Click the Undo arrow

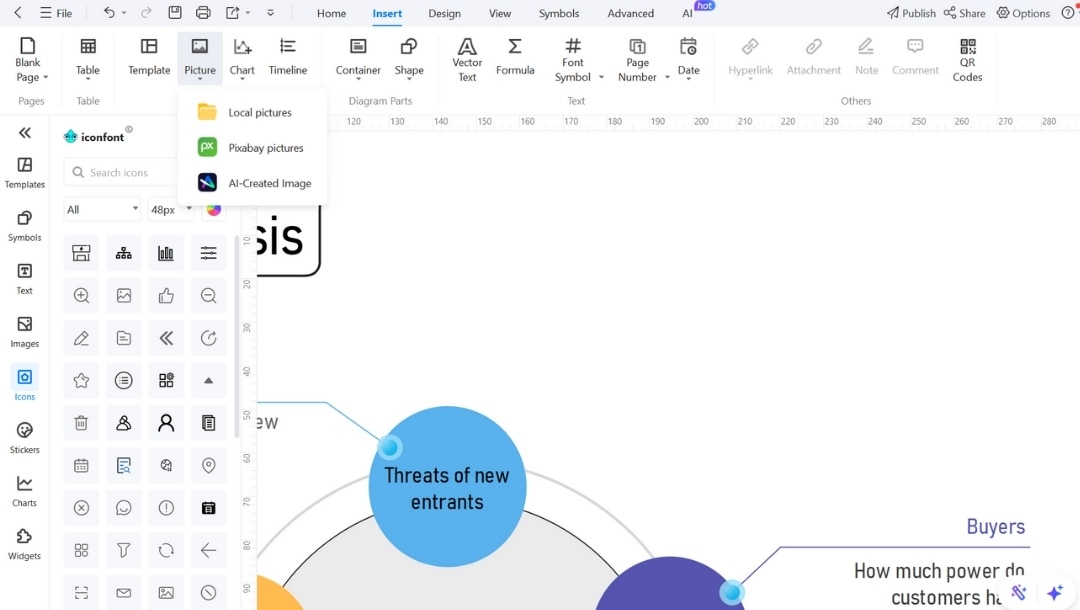pyautogui.click(x=109, y=12)
